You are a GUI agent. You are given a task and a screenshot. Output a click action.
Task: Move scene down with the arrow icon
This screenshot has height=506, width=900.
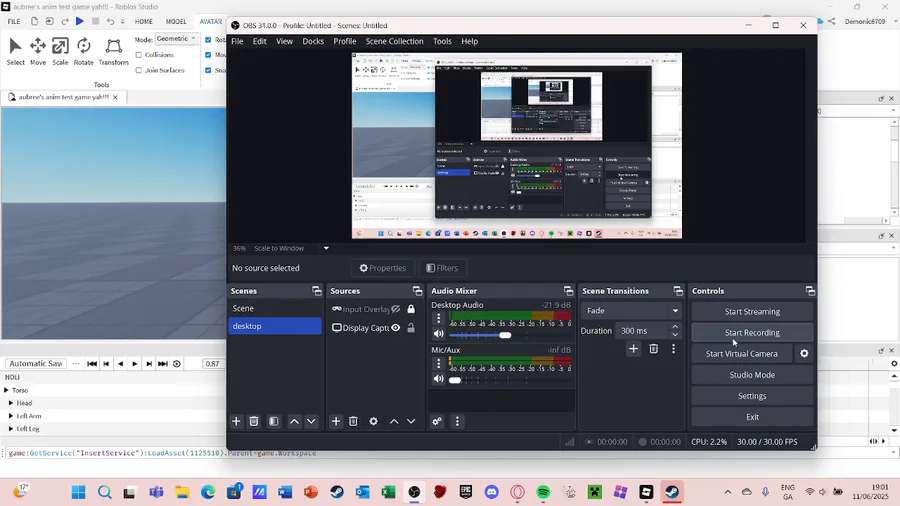tap(311, 421)
